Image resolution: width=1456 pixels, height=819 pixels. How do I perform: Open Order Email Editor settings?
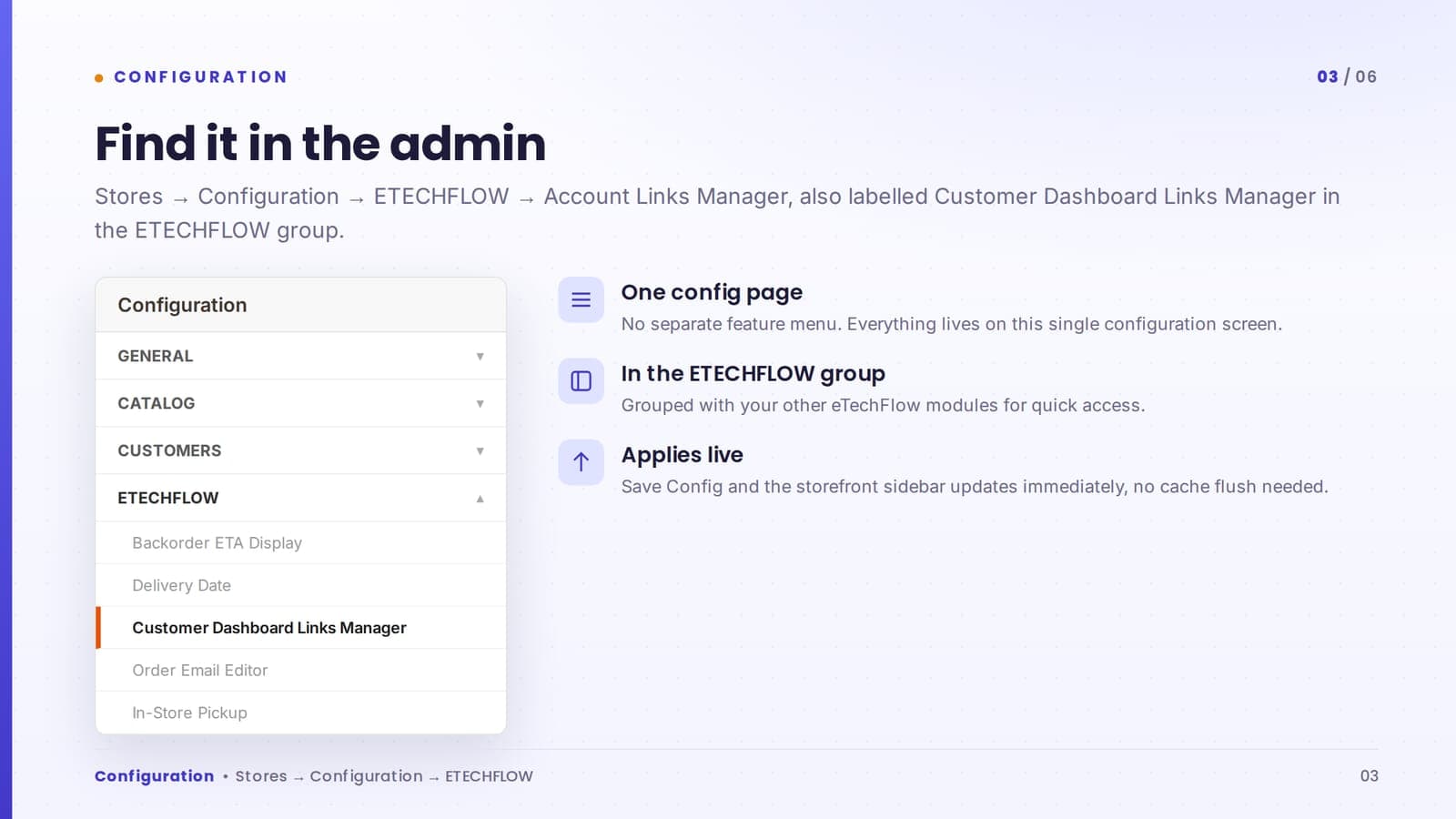300,671
